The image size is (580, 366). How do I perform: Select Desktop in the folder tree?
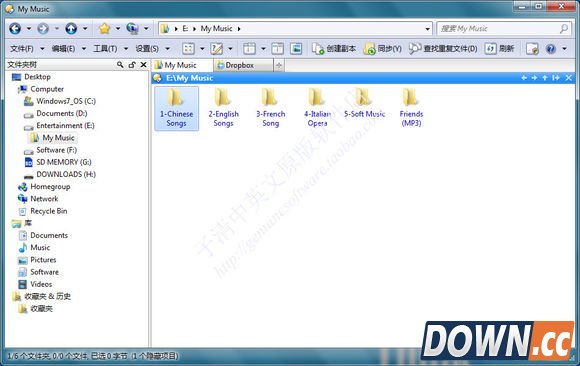(37, 77)
